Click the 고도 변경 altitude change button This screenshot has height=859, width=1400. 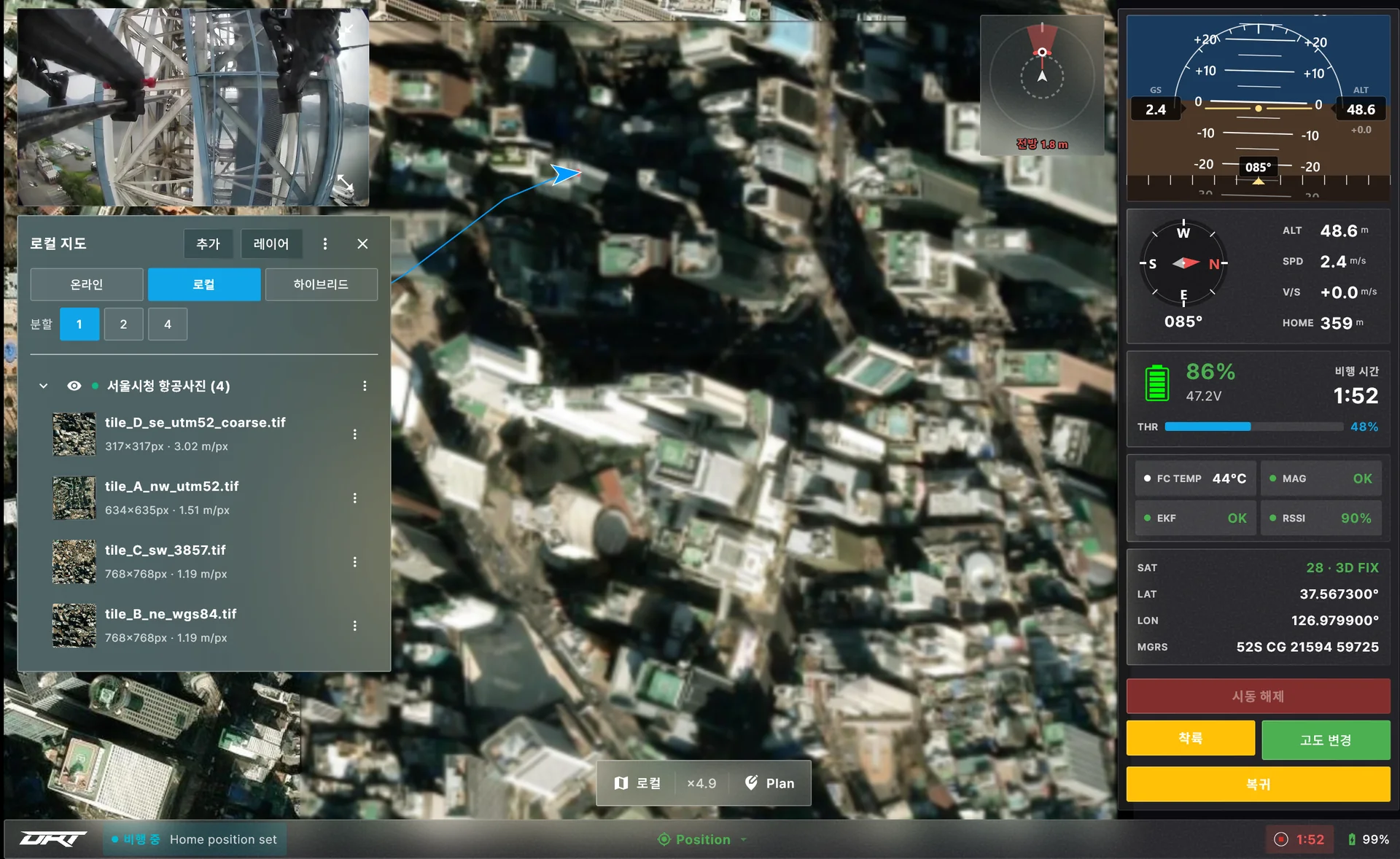click(1326, 740)
